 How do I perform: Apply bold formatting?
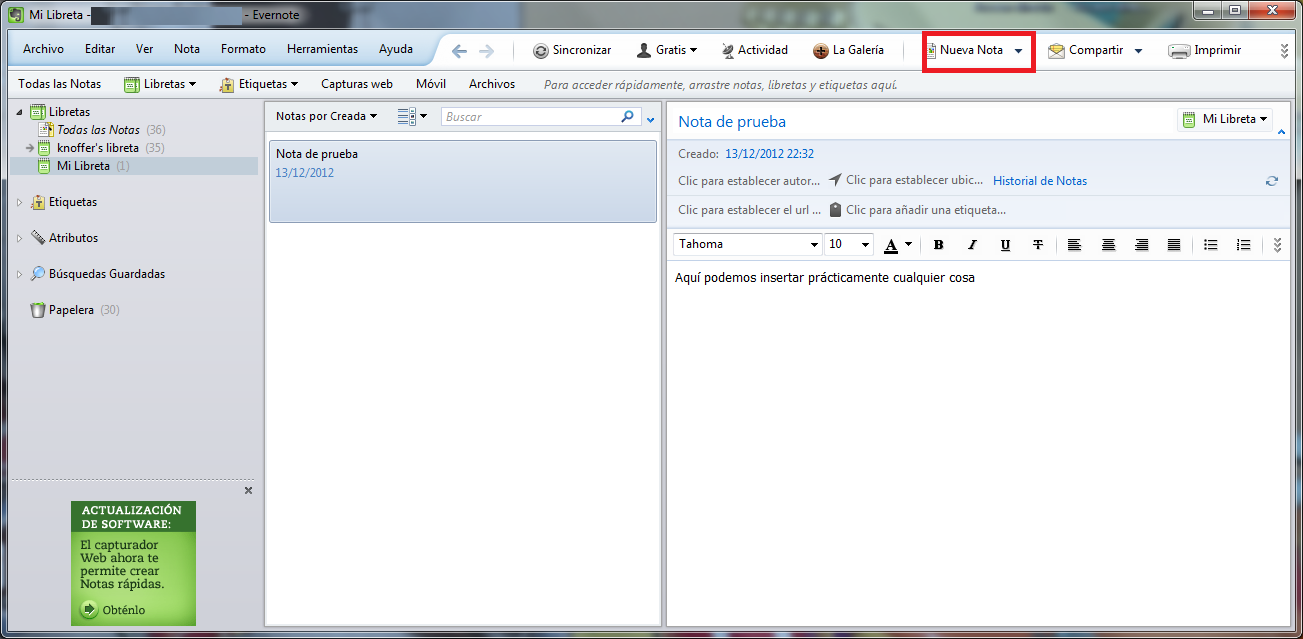pyautogui.click(x=938, y=245)
